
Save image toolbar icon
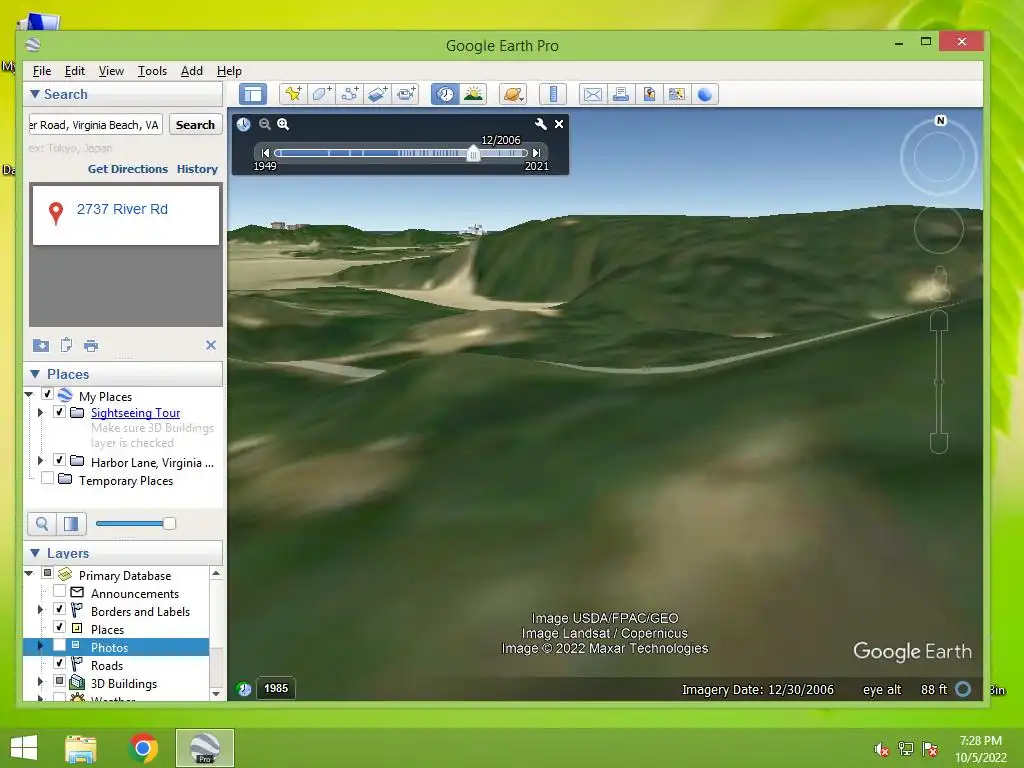(649, 94)
